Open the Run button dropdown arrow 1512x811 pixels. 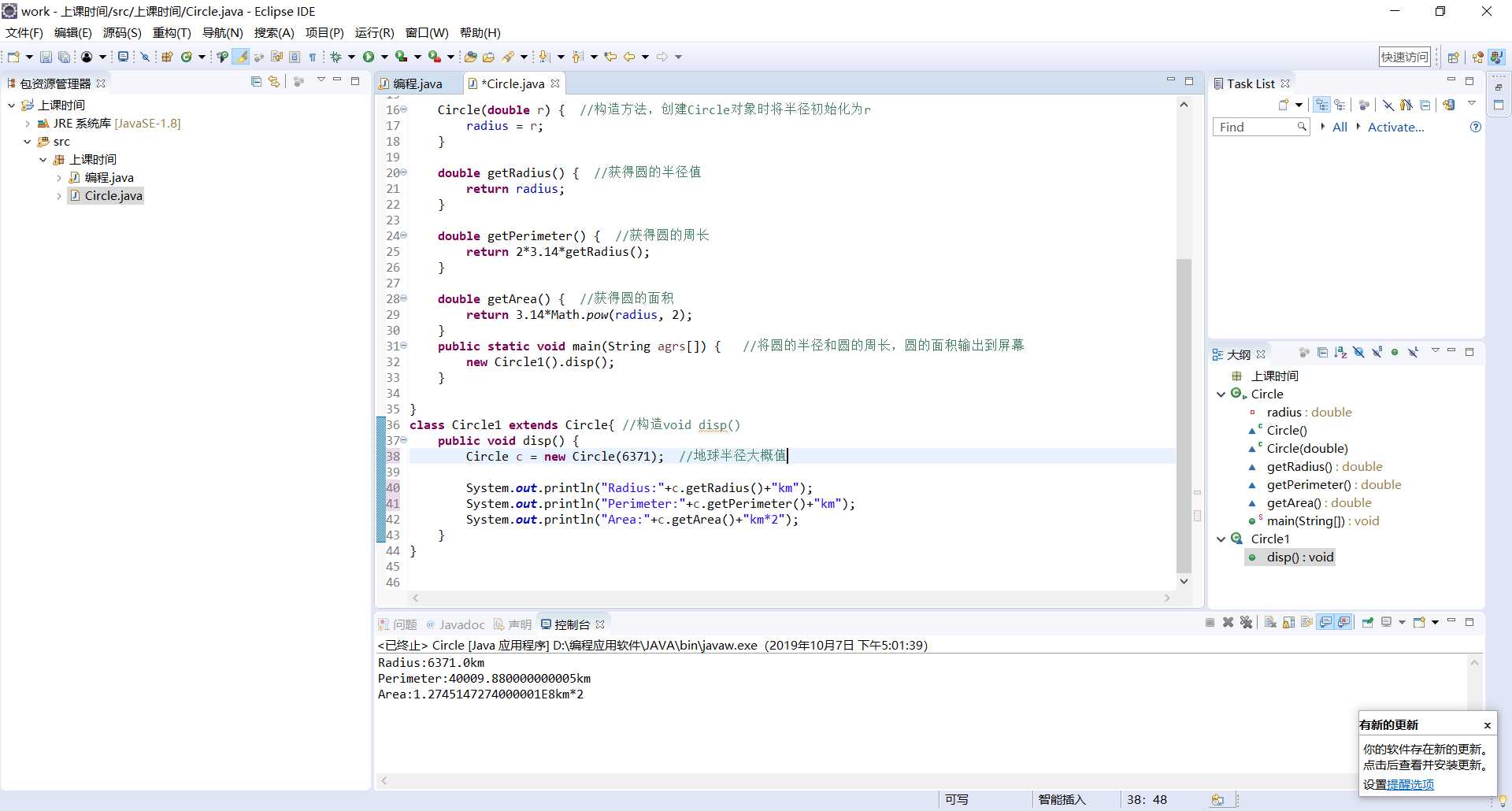[384, 57]
